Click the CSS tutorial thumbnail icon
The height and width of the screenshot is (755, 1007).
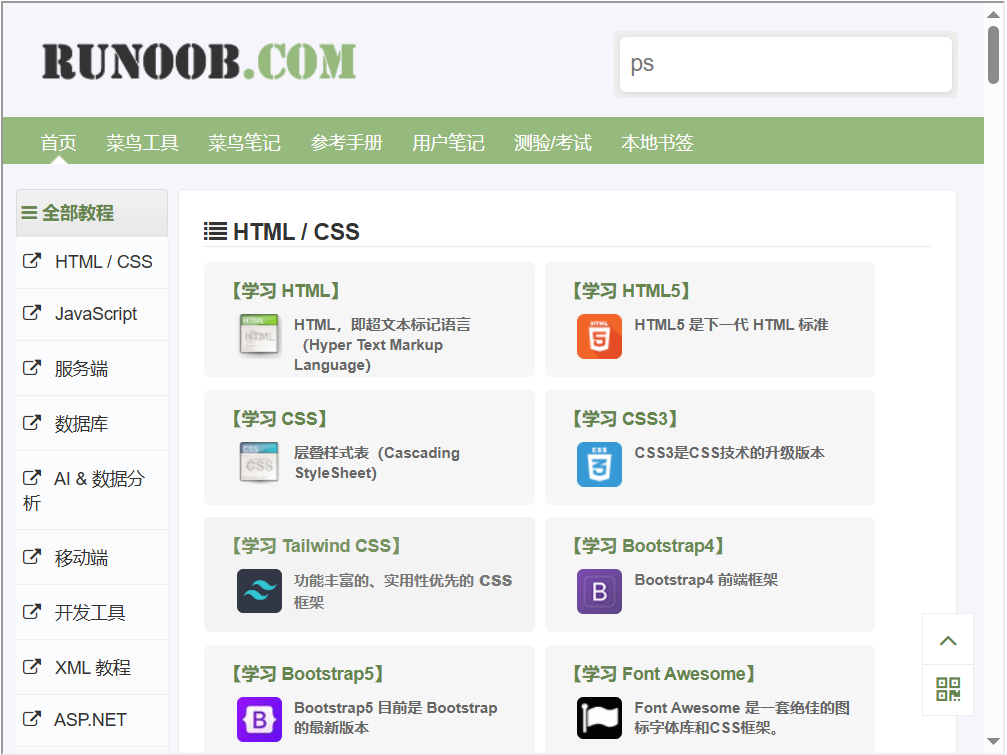pos(259,464)
